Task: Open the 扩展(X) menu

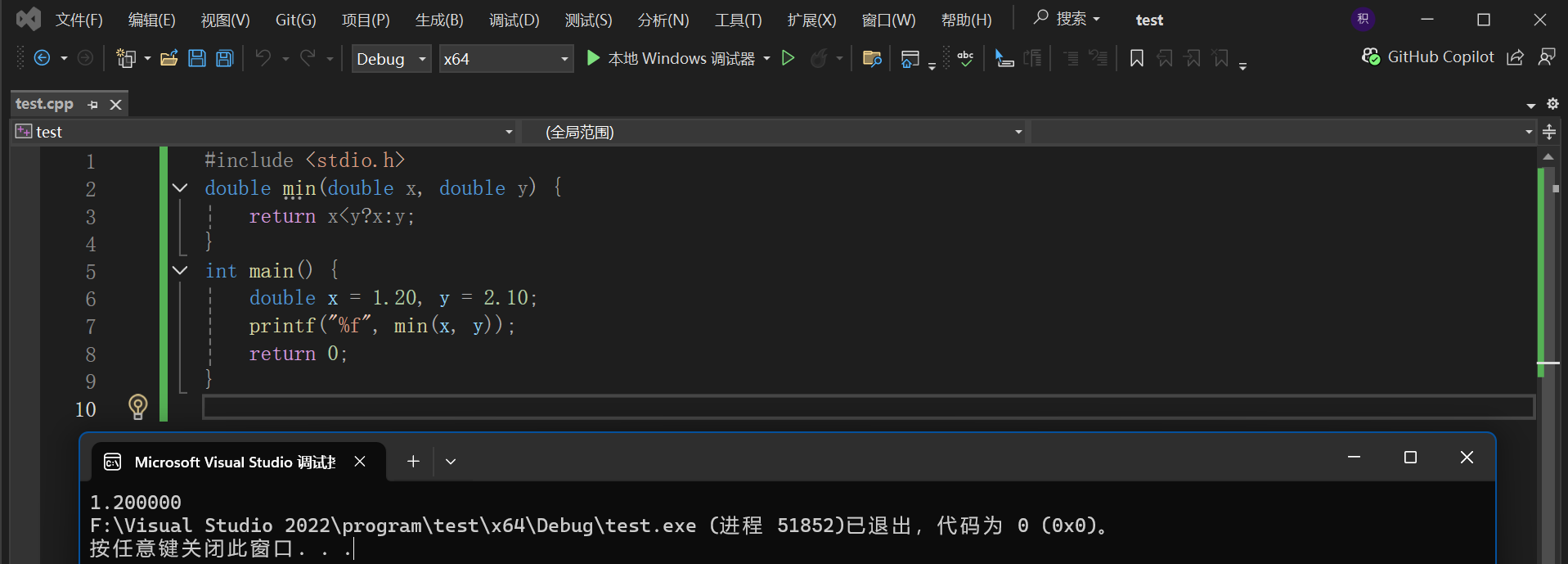Action: (x=812, y=20)
